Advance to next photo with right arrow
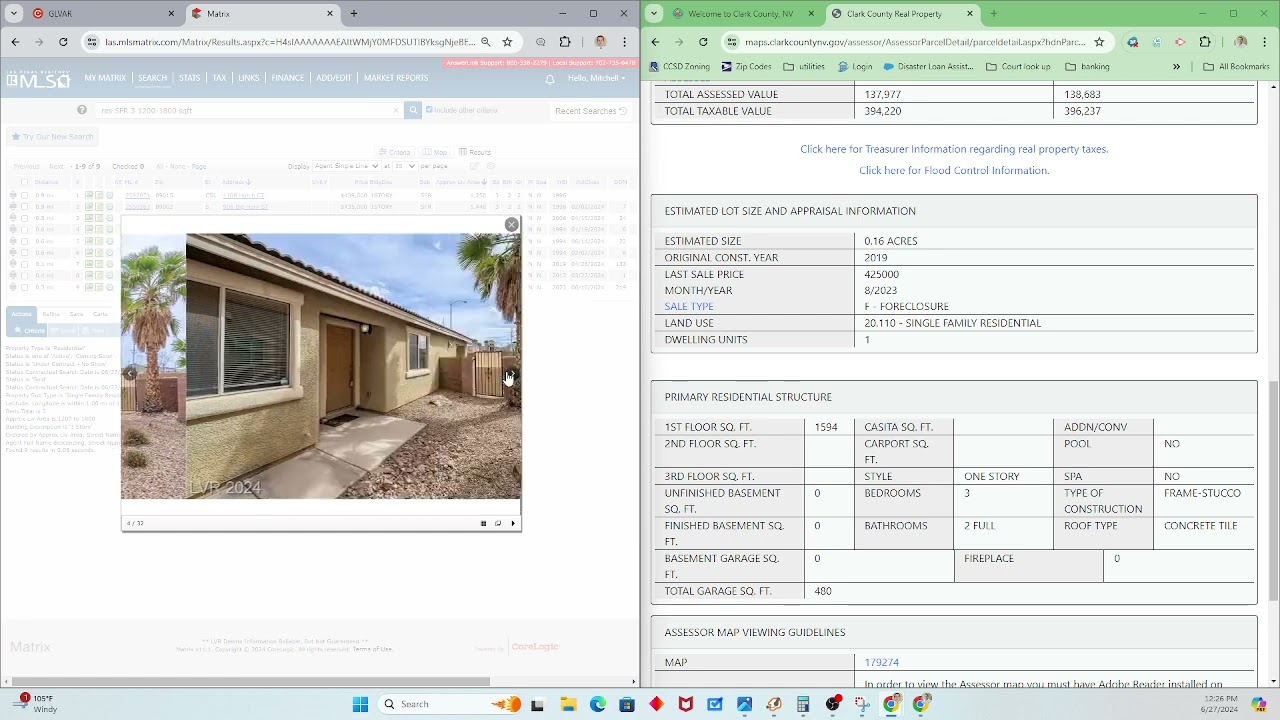1280x720 pixels. [510, 376]
